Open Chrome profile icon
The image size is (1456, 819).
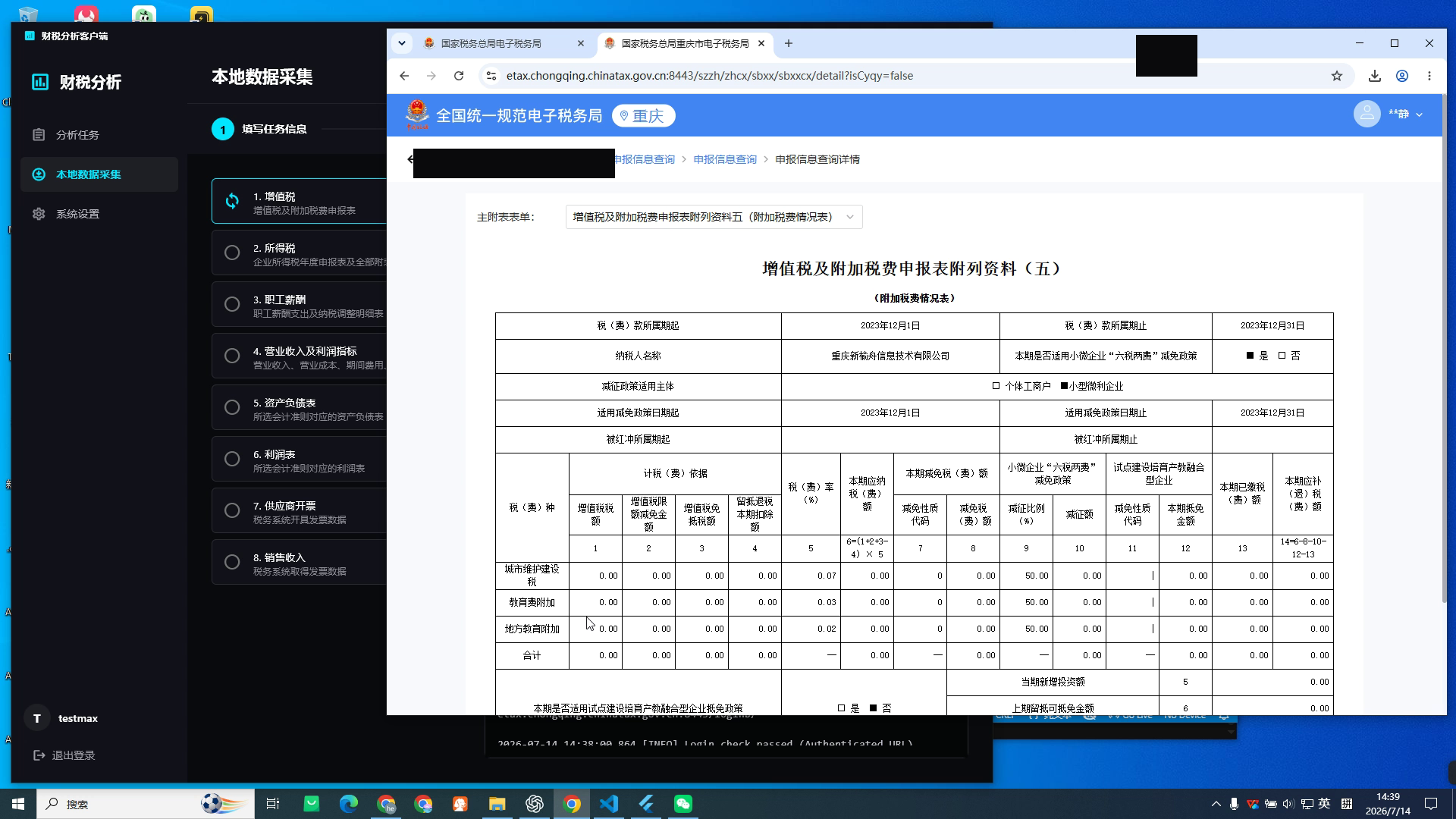tap(1402, 76)
